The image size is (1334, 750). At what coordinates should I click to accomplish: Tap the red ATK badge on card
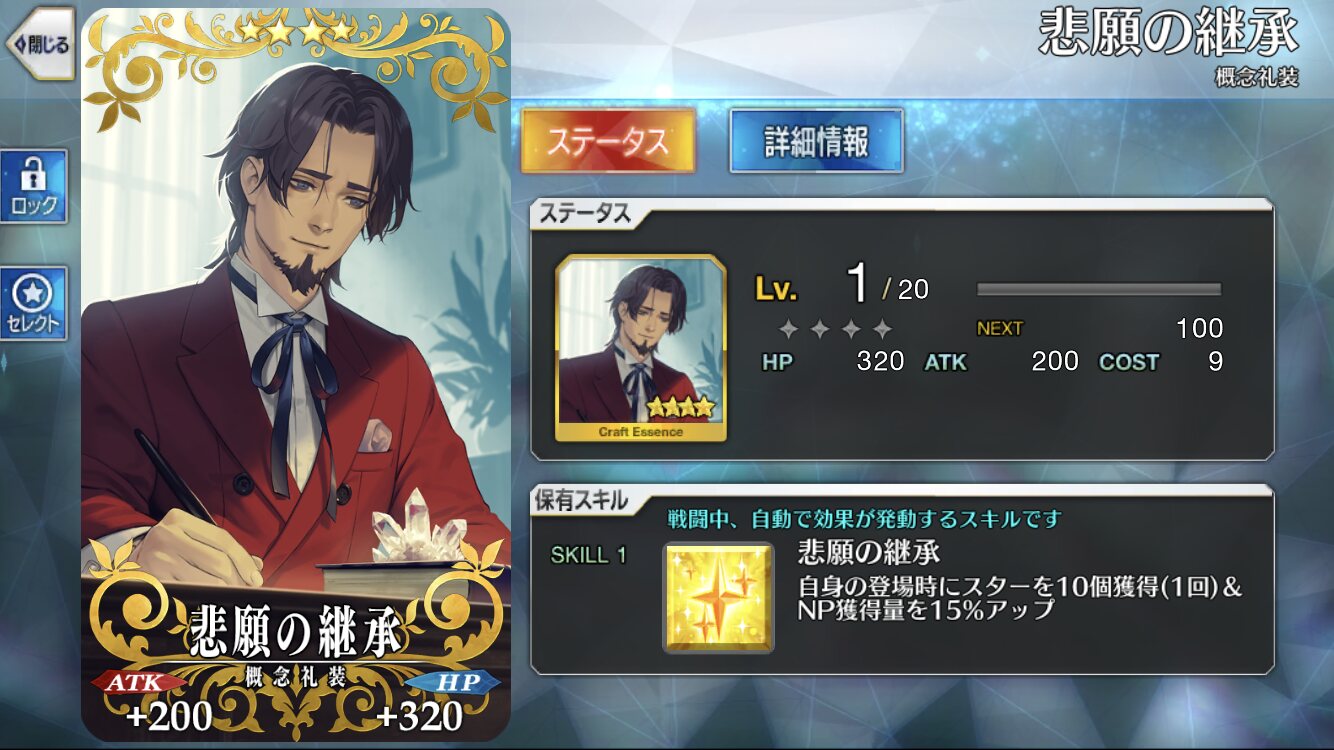coord(139,681)
